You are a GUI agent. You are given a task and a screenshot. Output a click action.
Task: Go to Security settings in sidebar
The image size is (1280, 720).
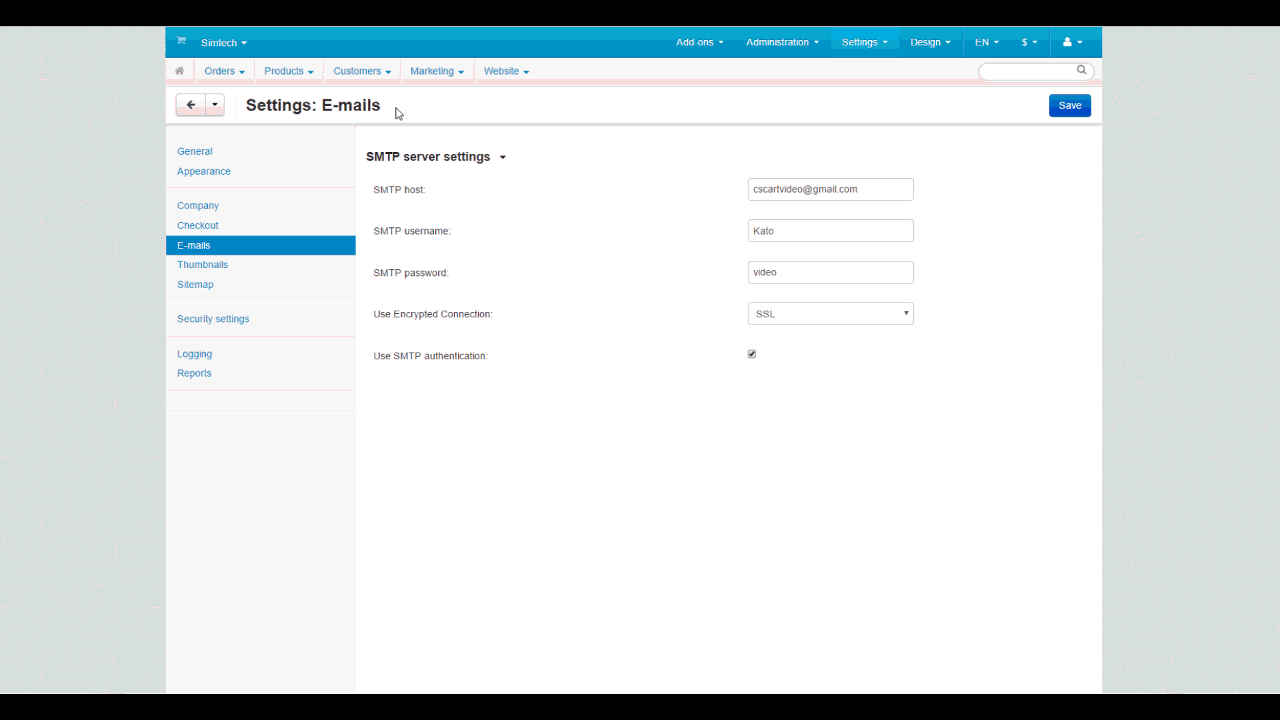213,319
